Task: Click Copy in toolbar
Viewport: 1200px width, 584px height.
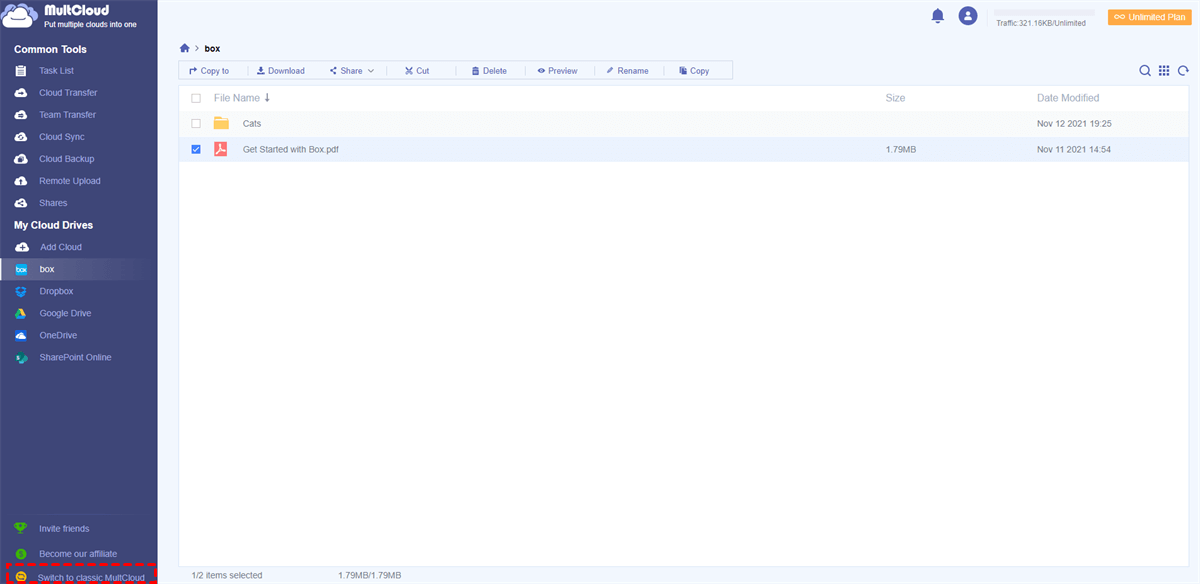Action: tap(694, 71)
